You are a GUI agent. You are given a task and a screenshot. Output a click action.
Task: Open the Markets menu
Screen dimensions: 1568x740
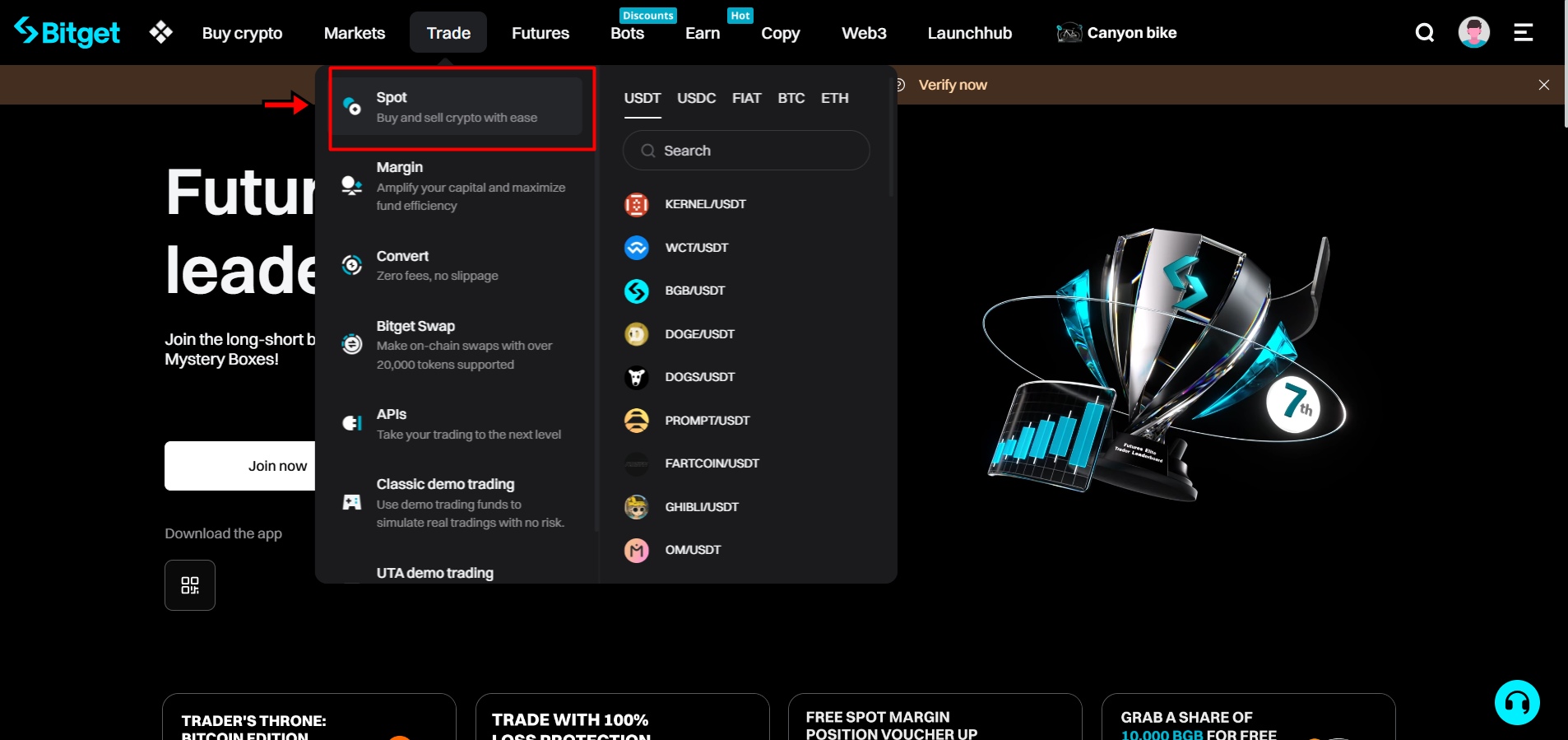(x=355, y=33)
